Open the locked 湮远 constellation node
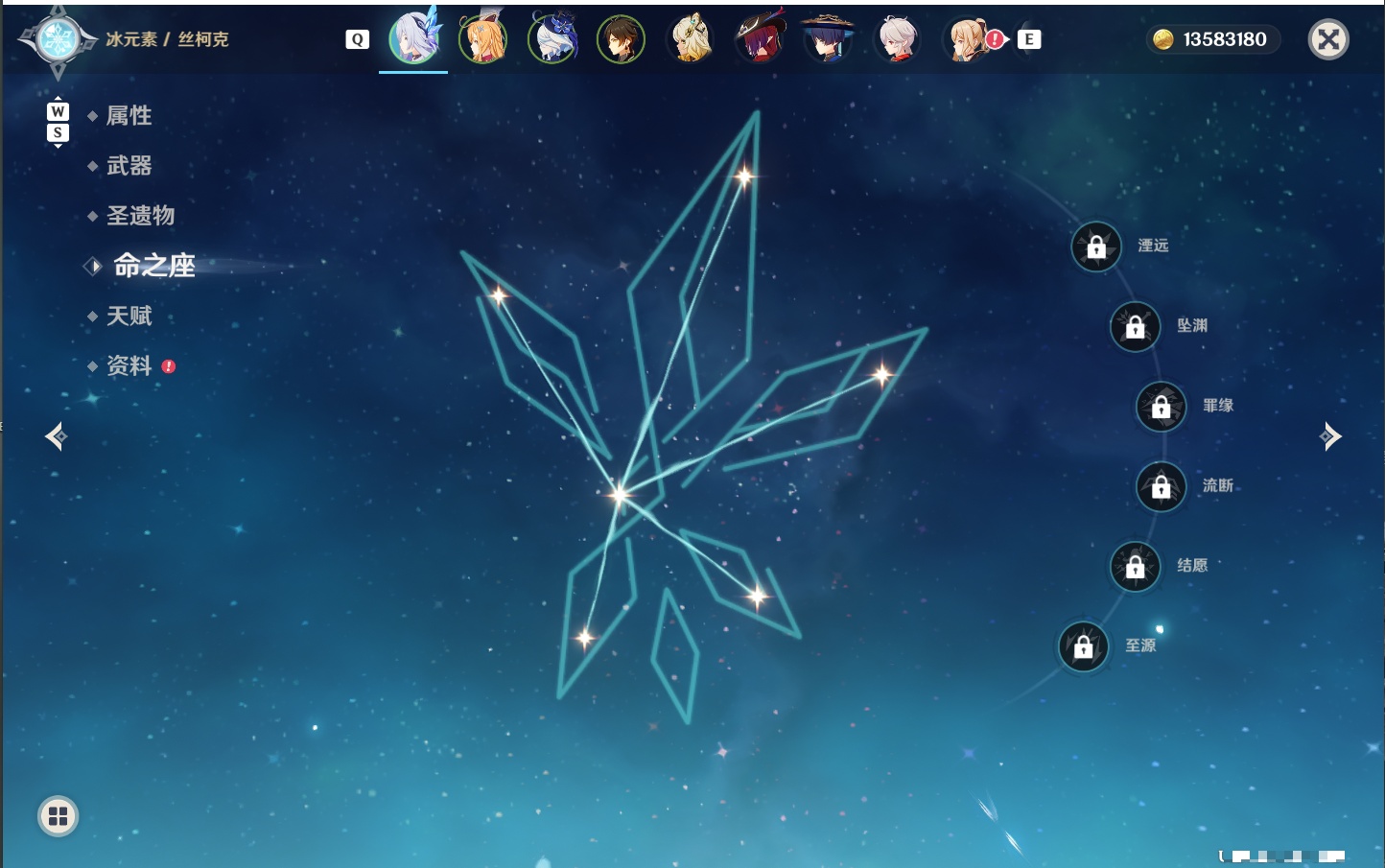This screenshot has width=1385, height=868. [x=1096, y=246]
